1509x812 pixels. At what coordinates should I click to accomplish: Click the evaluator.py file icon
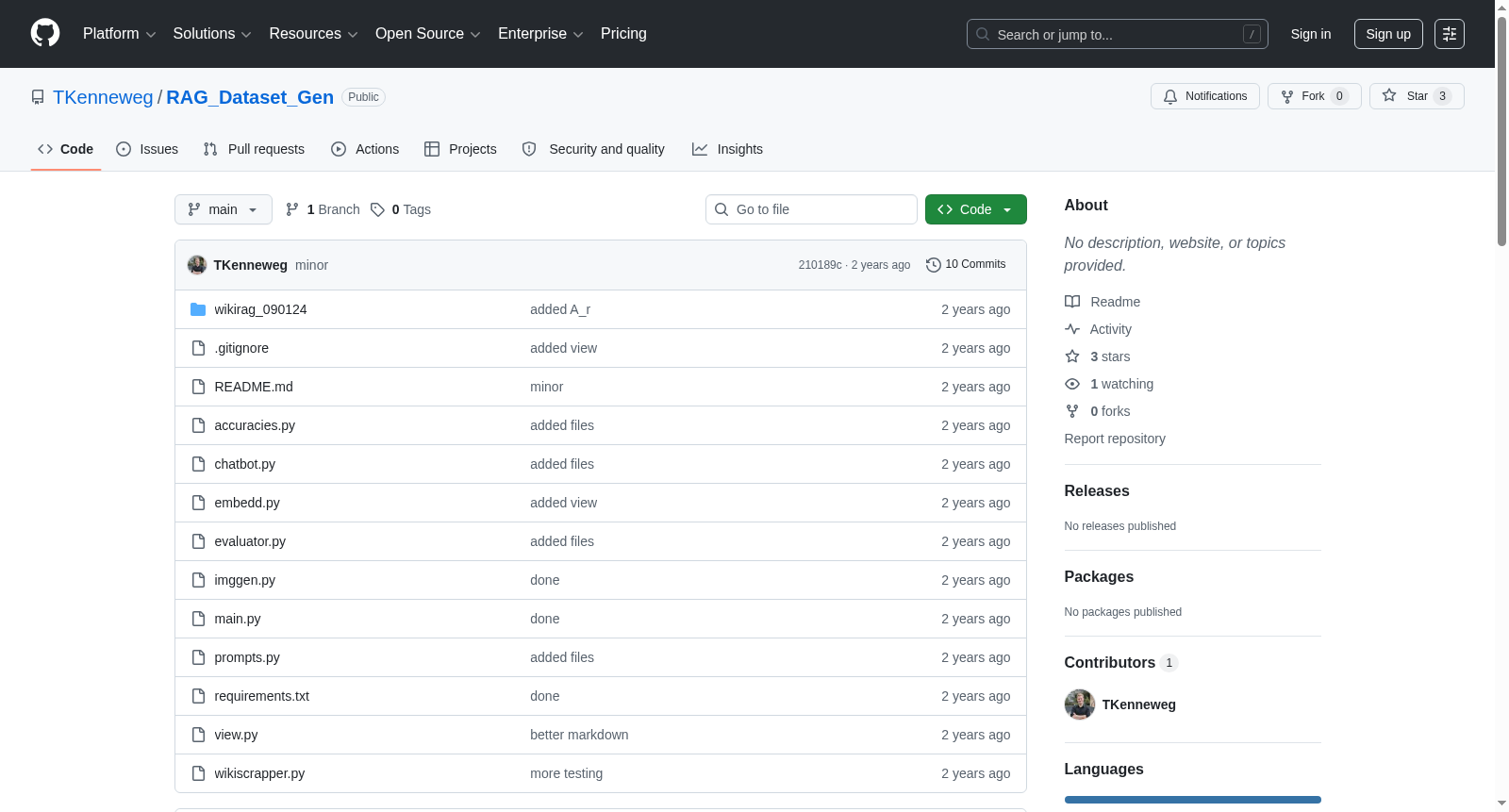pos(198,541)
